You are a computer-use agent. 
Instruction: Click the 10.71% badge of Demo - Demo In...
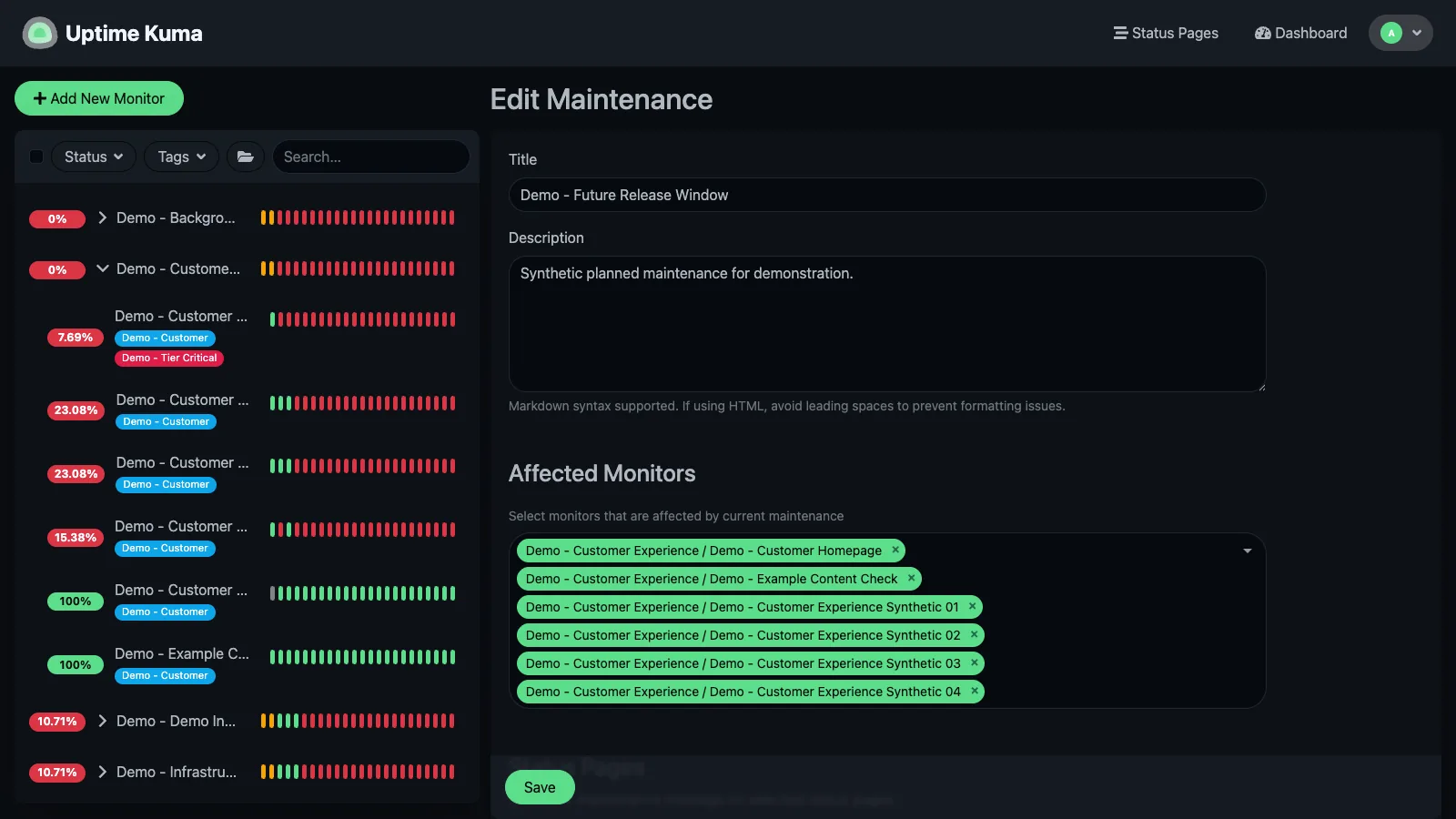click(x=57, y=722)
